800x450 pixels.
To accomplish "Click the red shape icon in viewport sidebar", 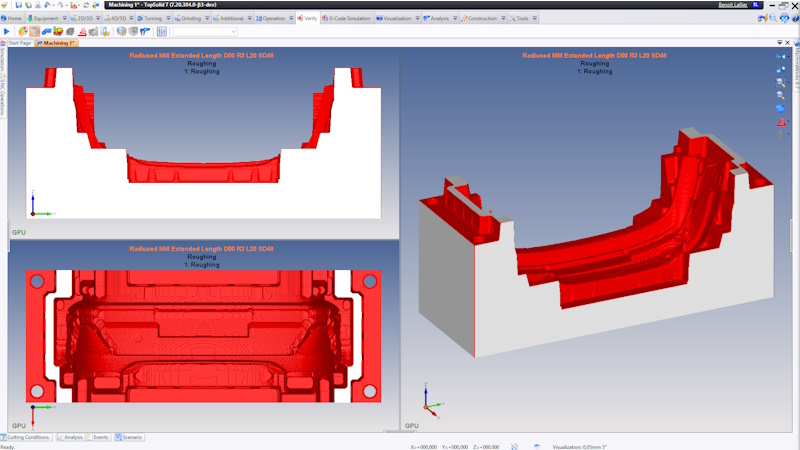I will 781,121.
